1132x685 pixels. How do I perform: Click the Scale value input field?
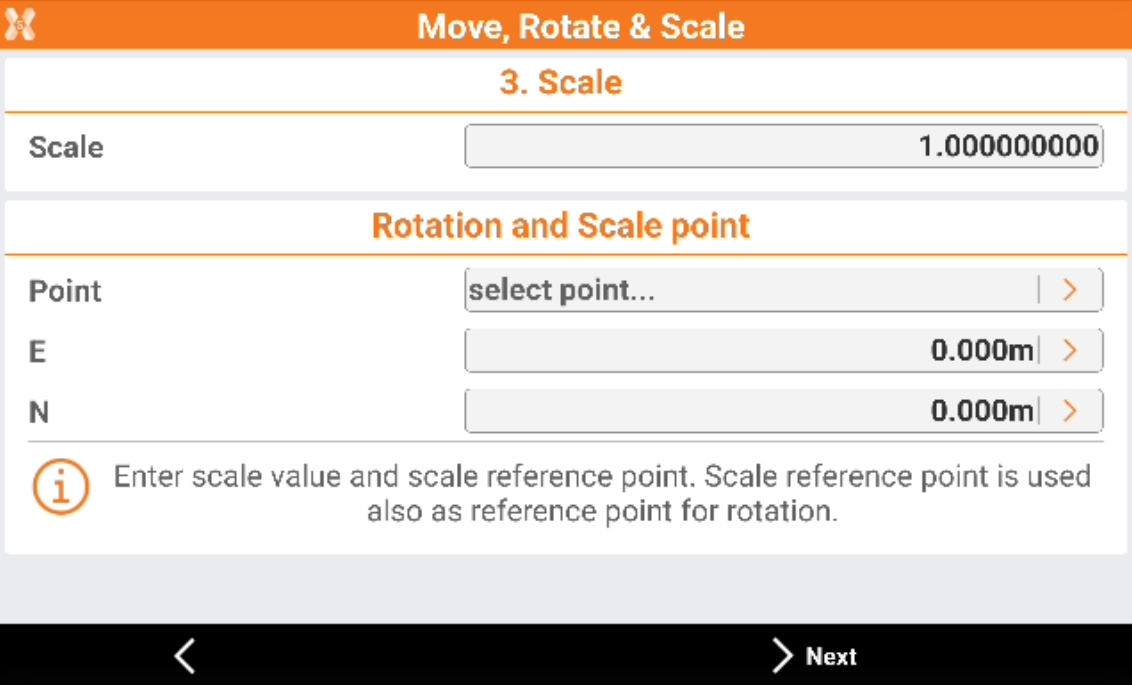(783, 147)
